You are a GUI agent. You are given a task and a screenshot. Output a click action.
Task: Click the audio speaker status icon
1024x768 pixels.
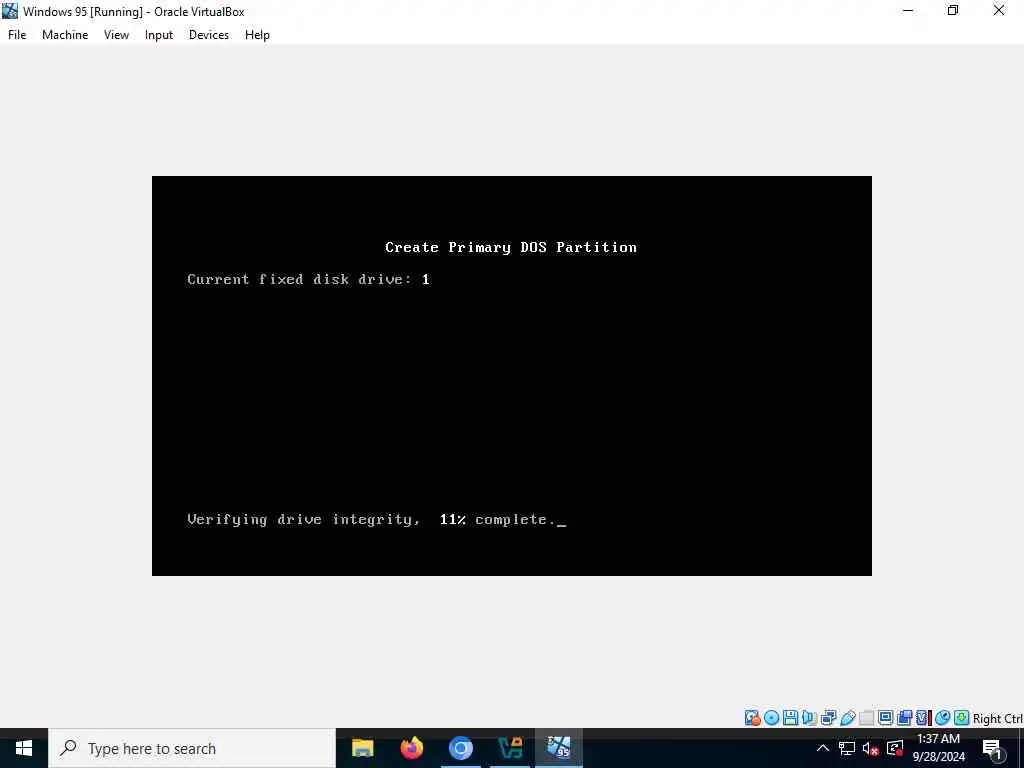(x=809, y=718)
